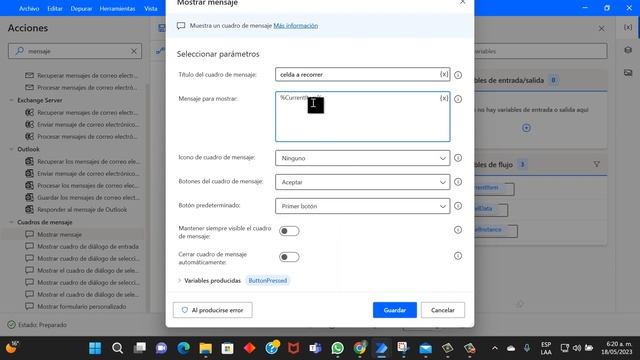Open the Editar menu
This screenshot has height=360, width=640.
(x=54, y=8)
